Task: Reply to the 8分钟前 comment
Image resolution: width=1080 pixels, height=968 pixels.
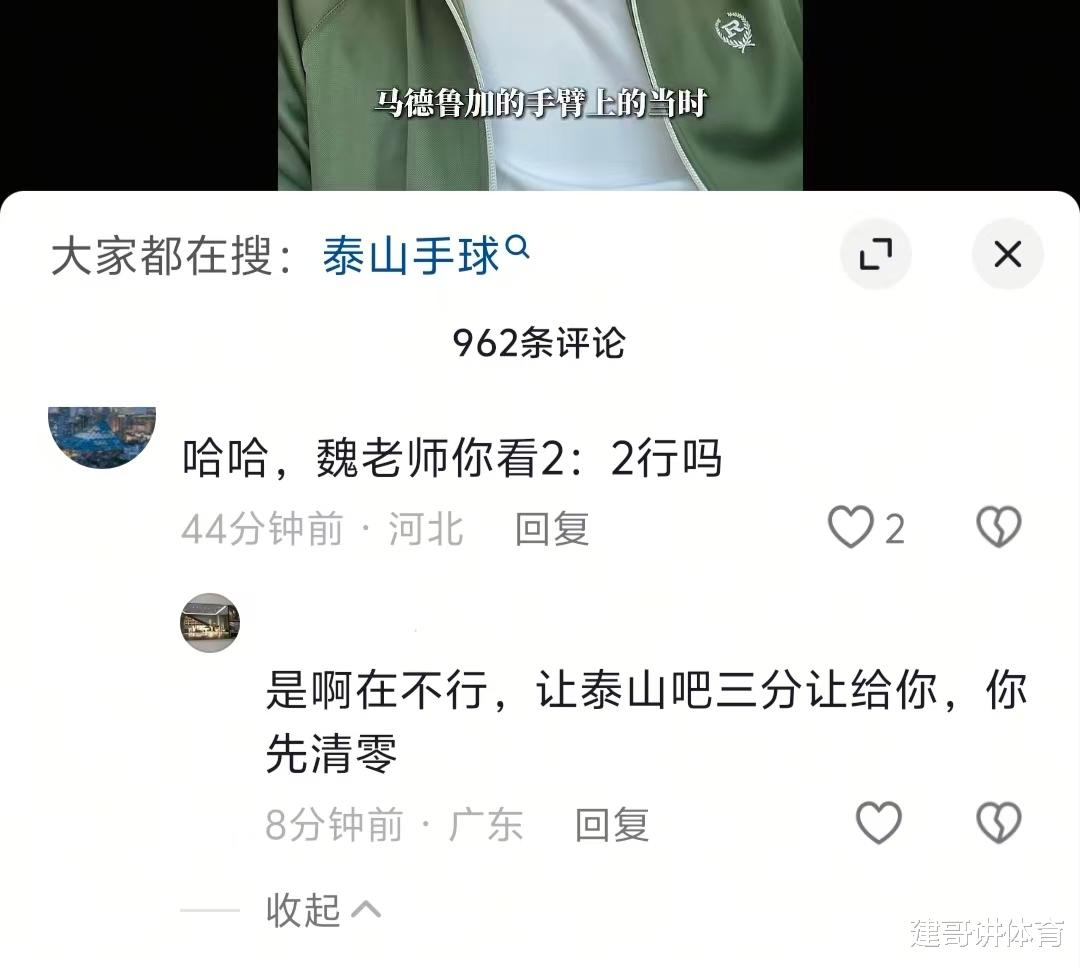Action: point(612,825)
